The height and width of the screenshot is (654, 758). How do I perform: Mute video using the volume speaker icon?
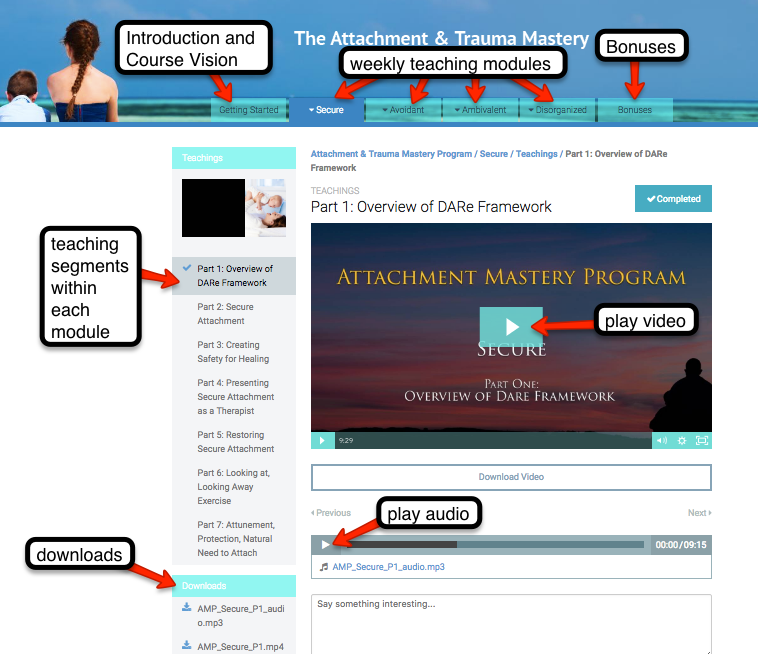tap(662, 440)
